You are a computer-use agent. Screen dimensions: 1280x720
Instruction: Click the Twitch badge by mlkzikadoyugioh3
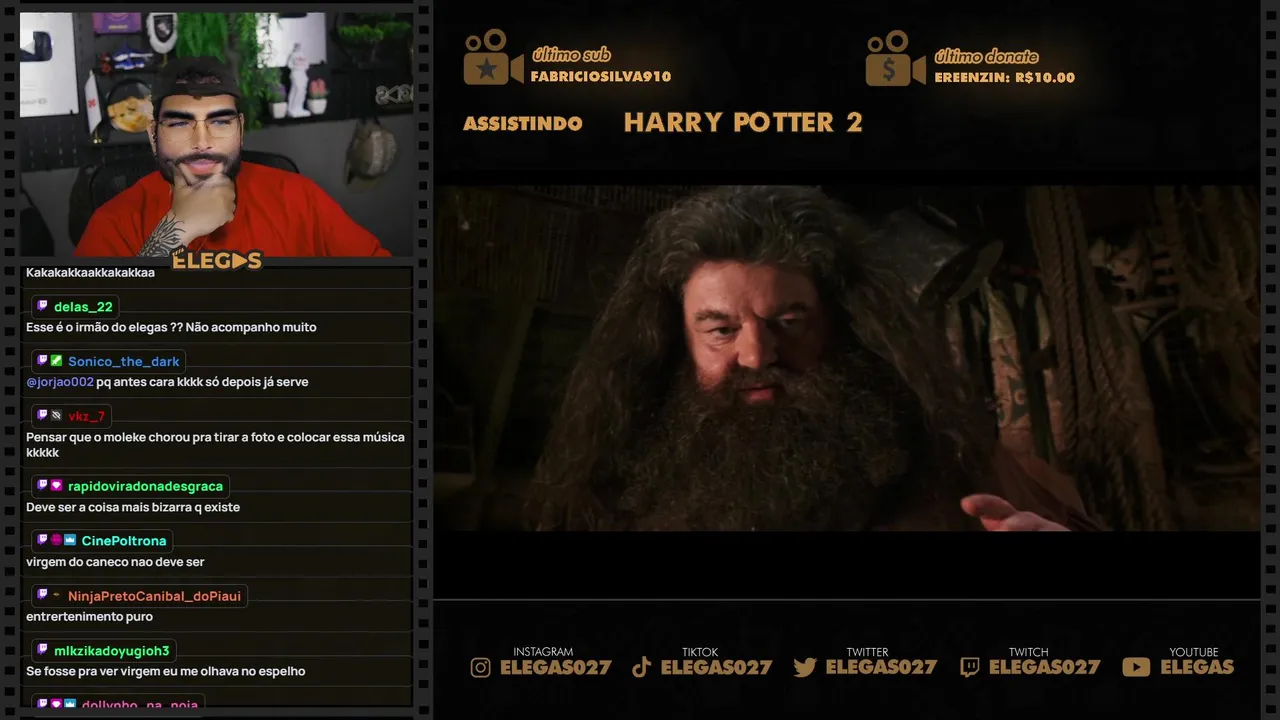click(x=43, y=650)
